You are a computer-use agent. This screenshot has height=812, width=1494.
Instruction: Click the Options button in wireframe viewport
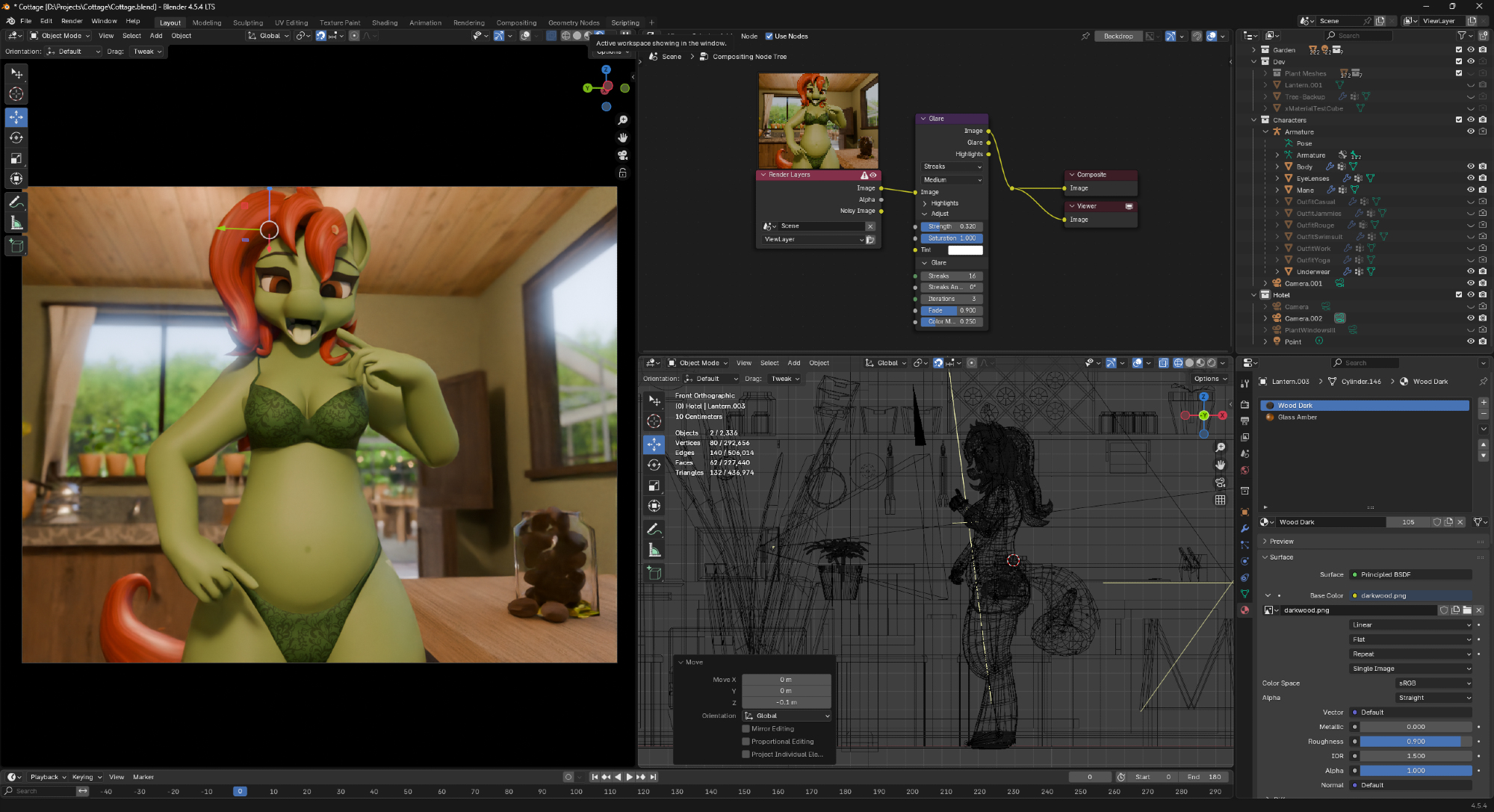point(1209,379)
